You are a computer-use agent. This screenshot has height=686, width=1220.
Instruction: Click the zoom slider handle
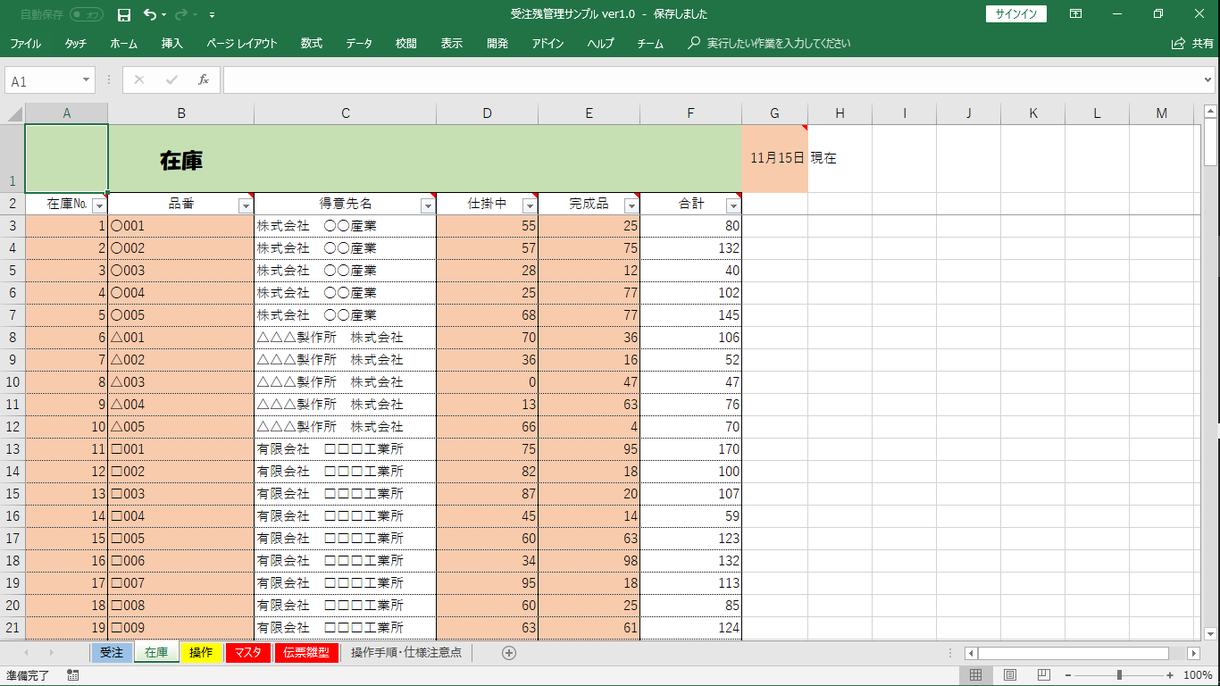1119,676
